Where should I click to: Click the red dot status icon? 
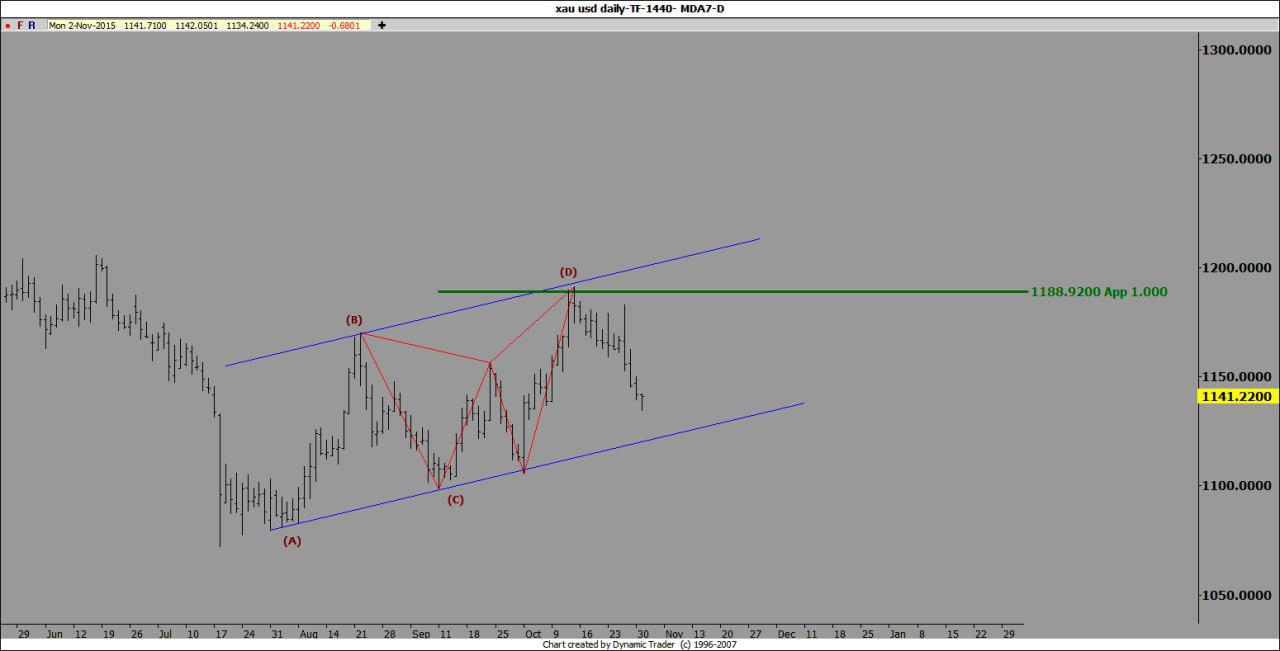click(x=7, y=25)
